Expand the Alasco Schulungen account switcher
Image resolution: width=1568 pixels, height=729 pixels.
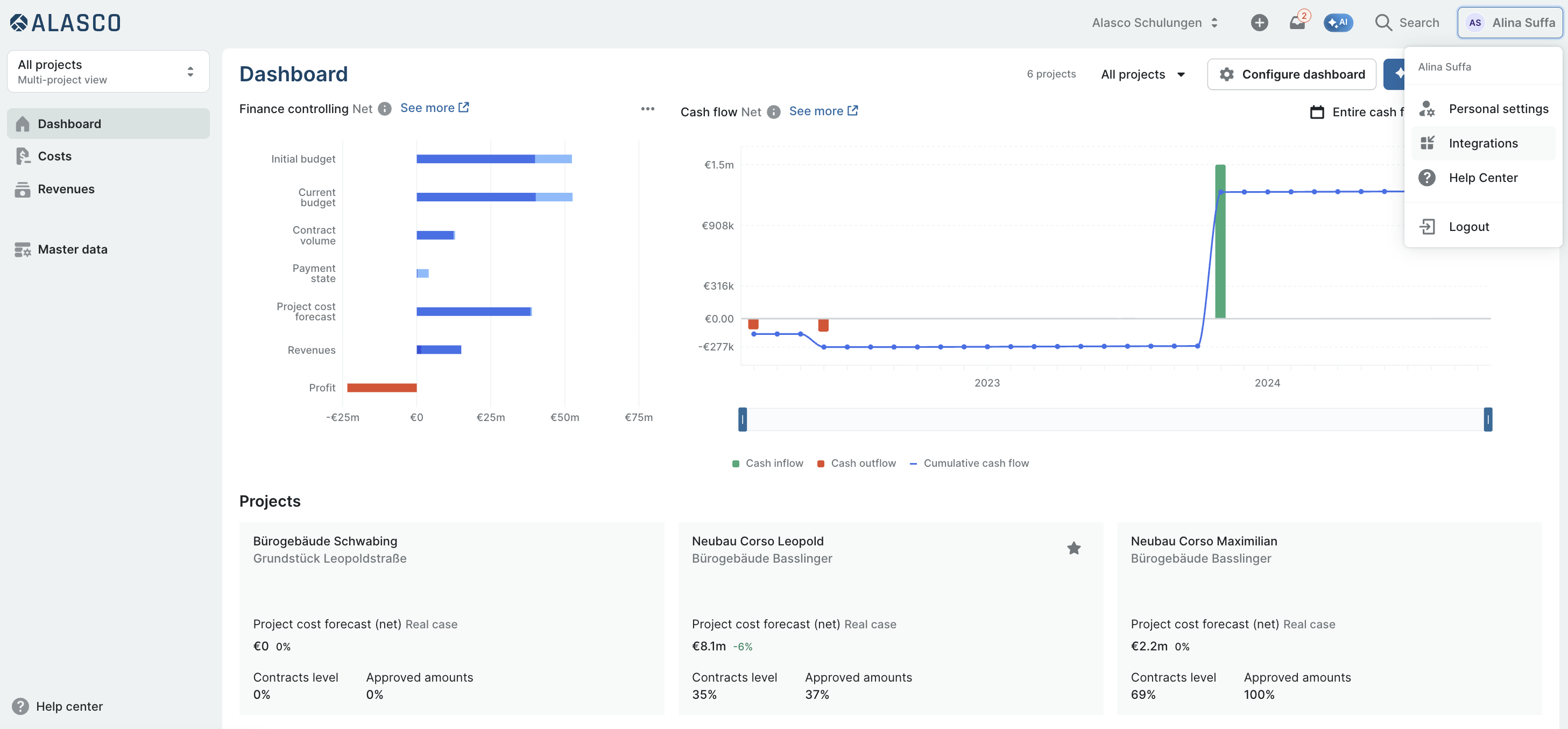coord(1155,23)
